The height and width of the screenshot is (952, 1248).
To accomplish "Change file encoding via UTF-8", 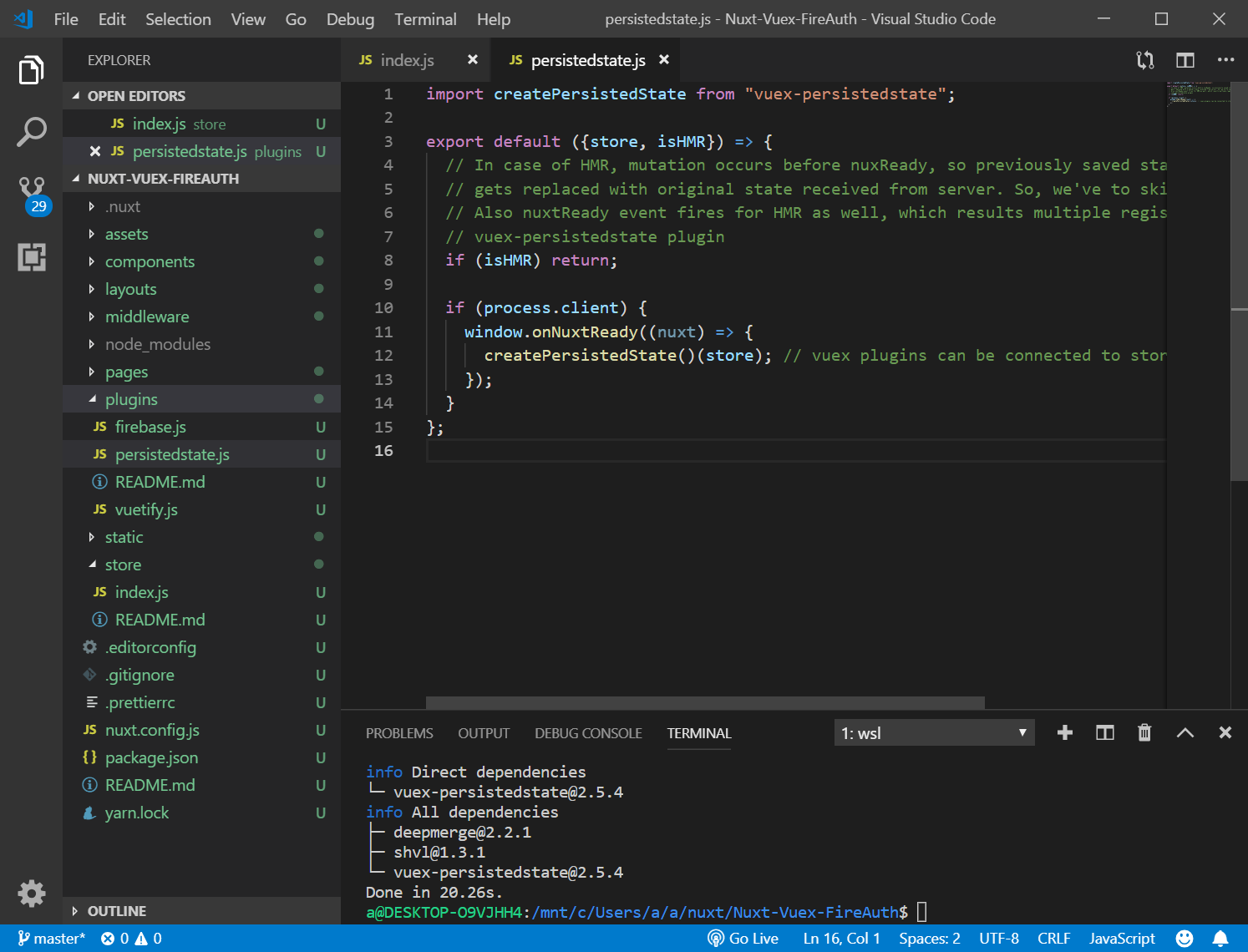I will pyautogui.click(x=999, y=939).
